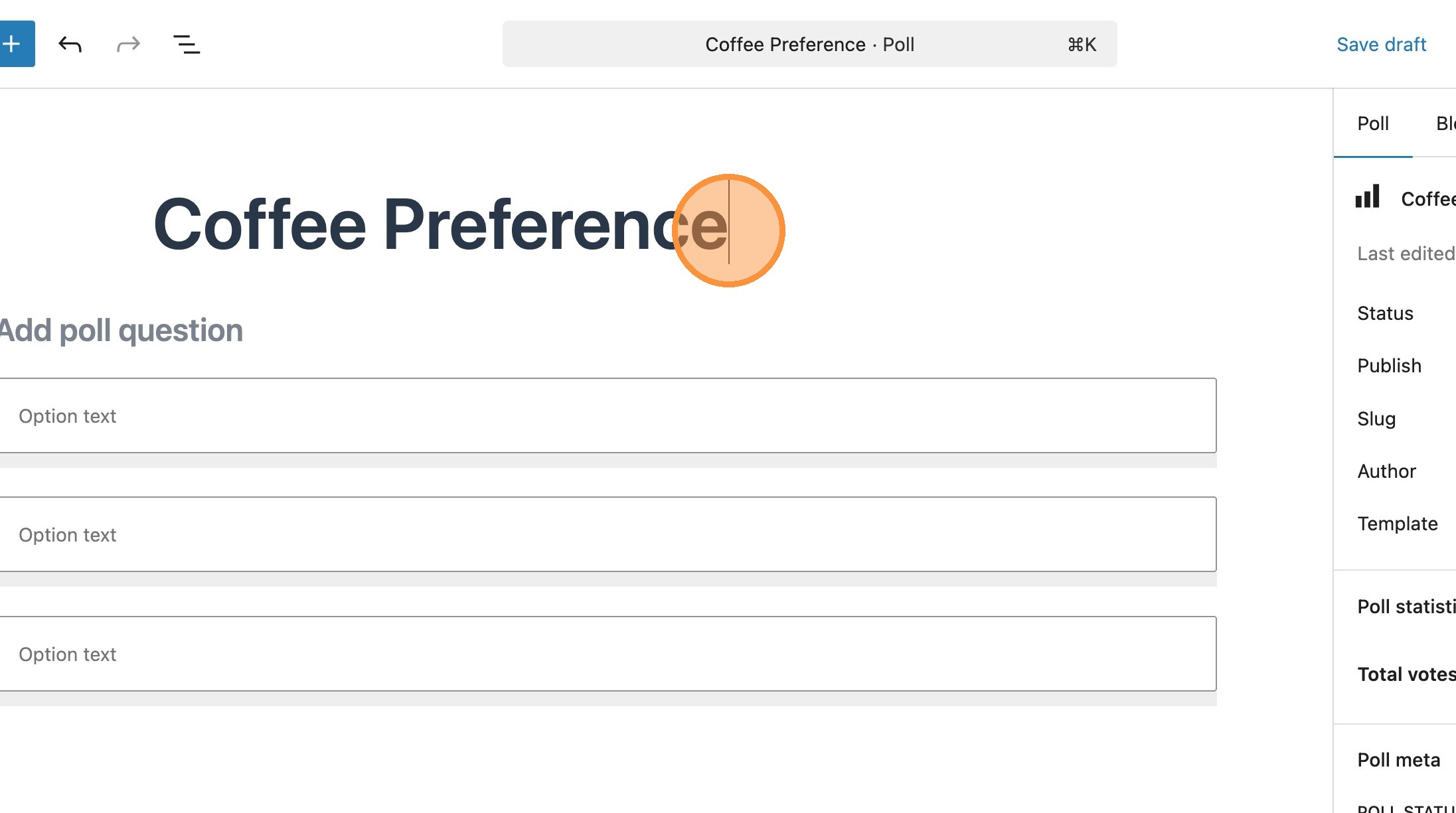Collapse the Poll meta panel
The width and height of the screenshot is (1456, 813).
coord(1398,760)
